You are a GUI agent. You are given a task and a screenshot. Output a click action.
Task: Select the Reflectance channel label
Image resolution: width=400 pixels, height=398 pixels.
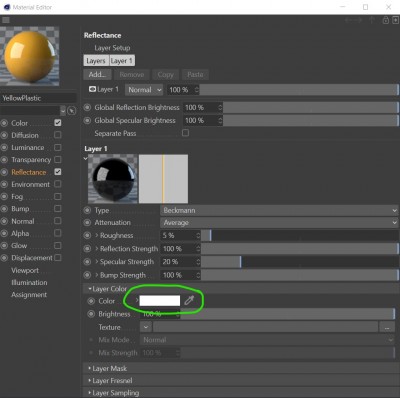point(29,172)
